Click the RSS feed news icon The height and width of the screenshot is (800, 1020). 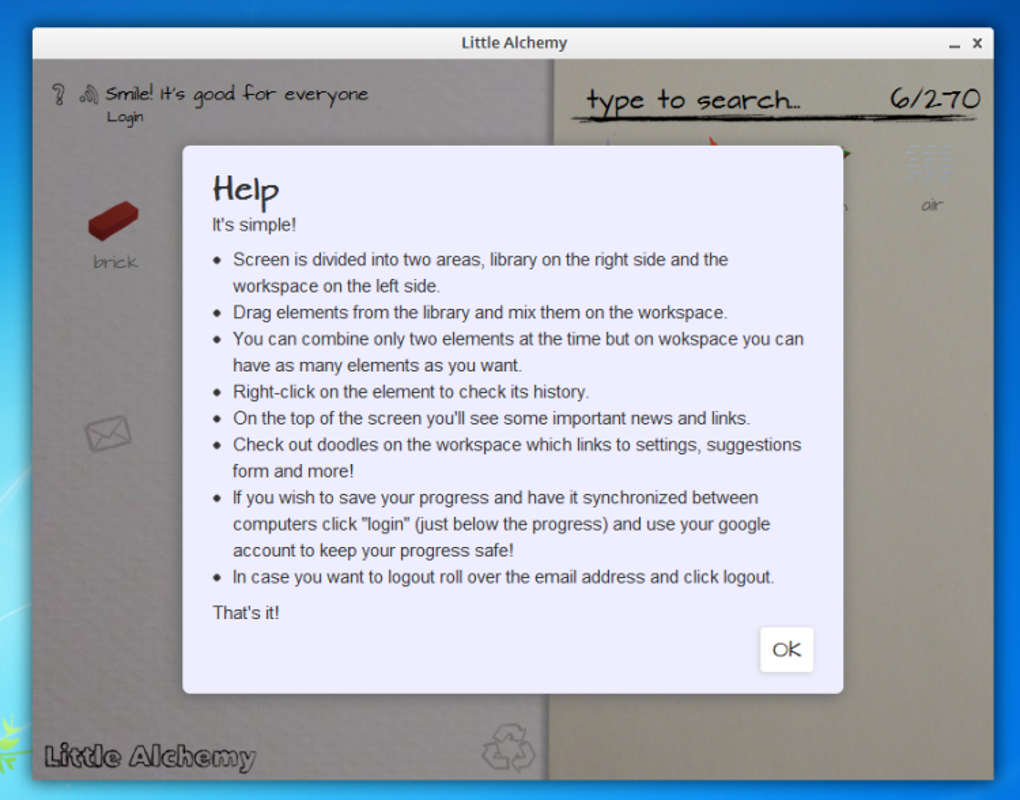88,95
